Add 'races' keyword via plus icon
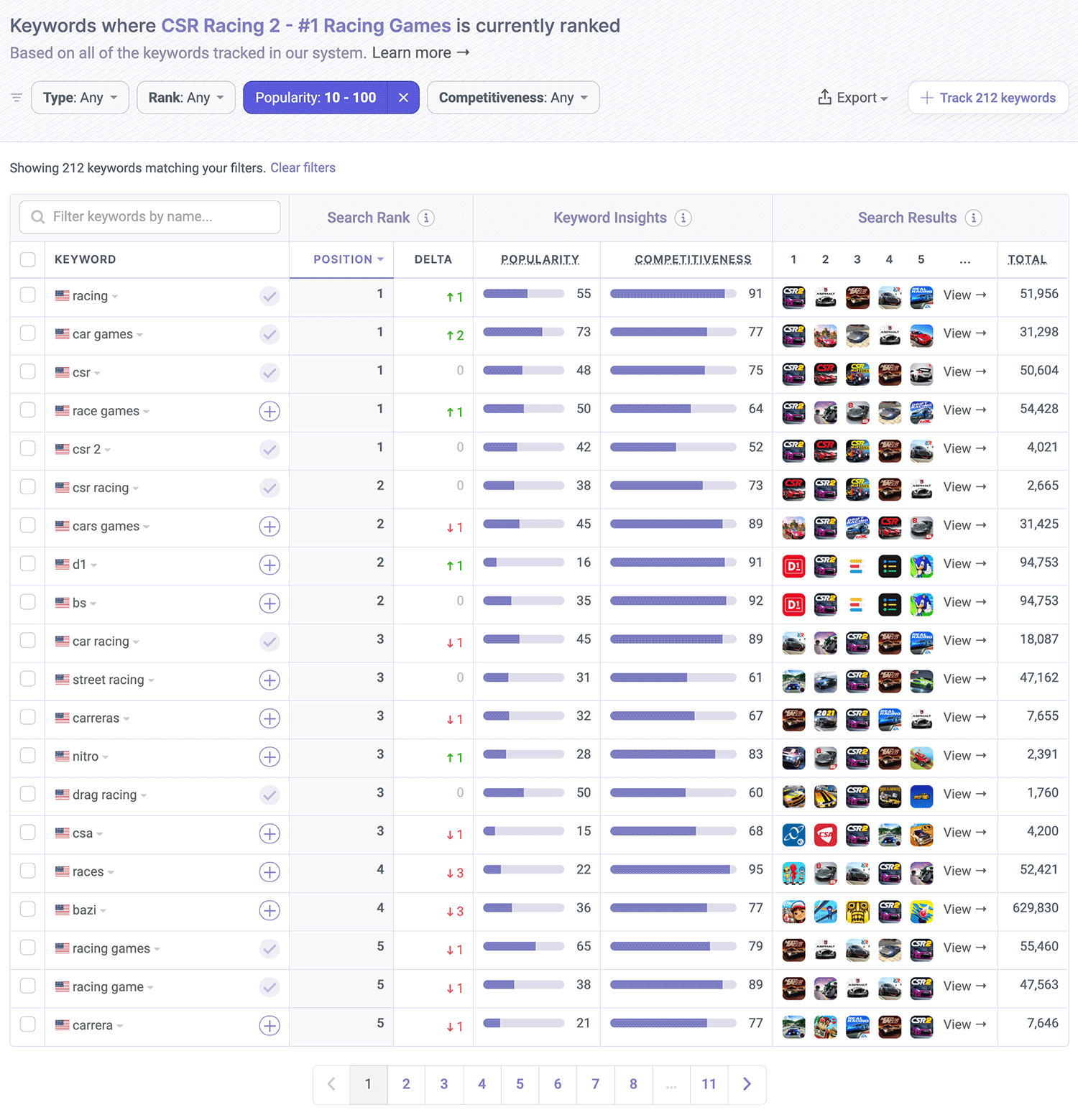Image resolution: width=1078 pixels, height=1120 pixels. (x=269, y=872)
